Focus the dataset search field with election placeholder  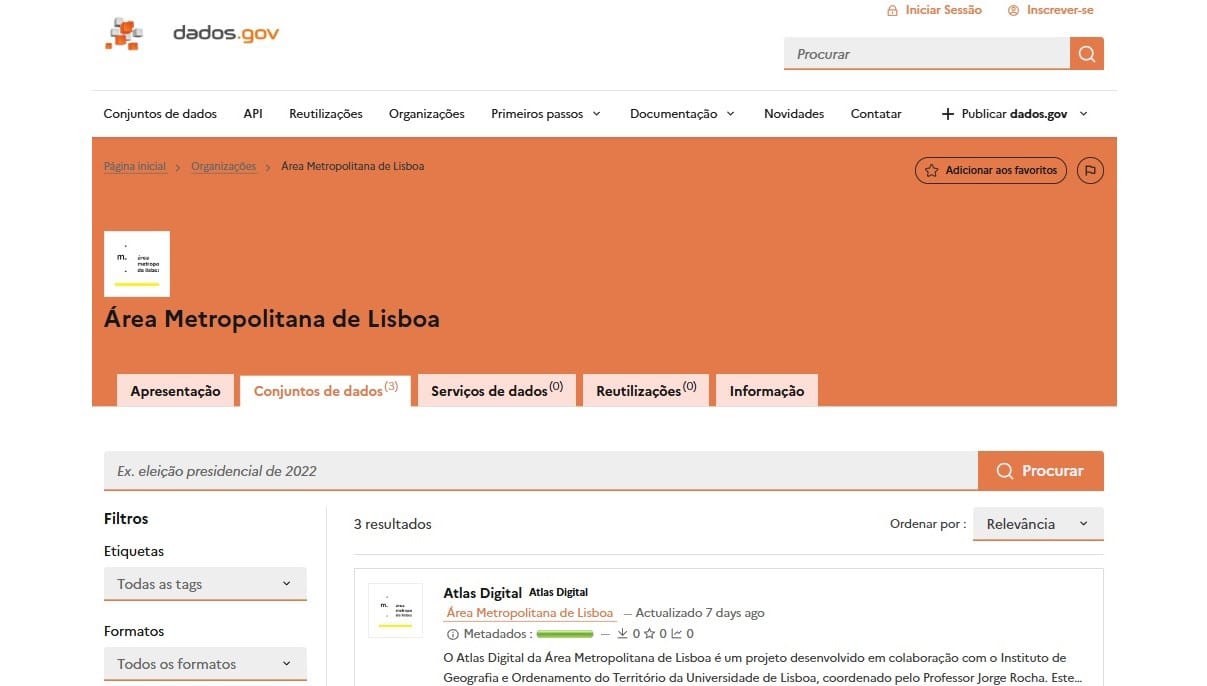click(x=541, y=471)
